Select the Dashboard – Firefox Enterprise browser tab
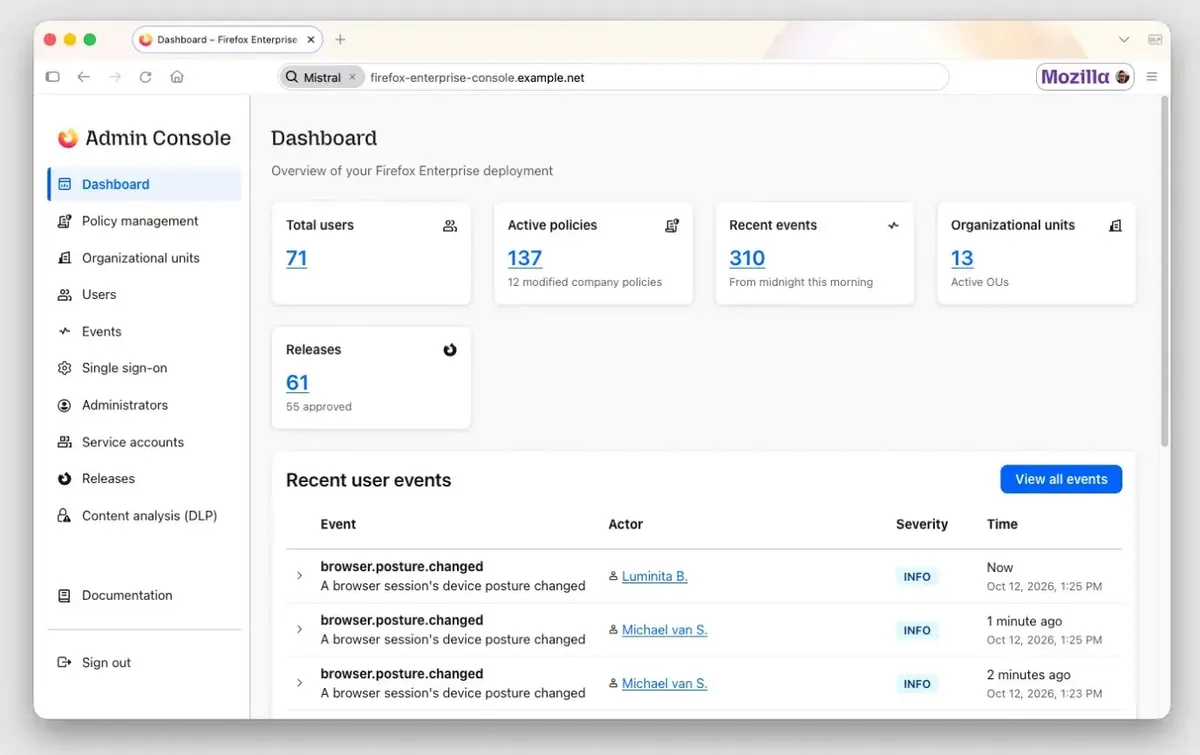 pyautogui.click(x=227, y=40)
